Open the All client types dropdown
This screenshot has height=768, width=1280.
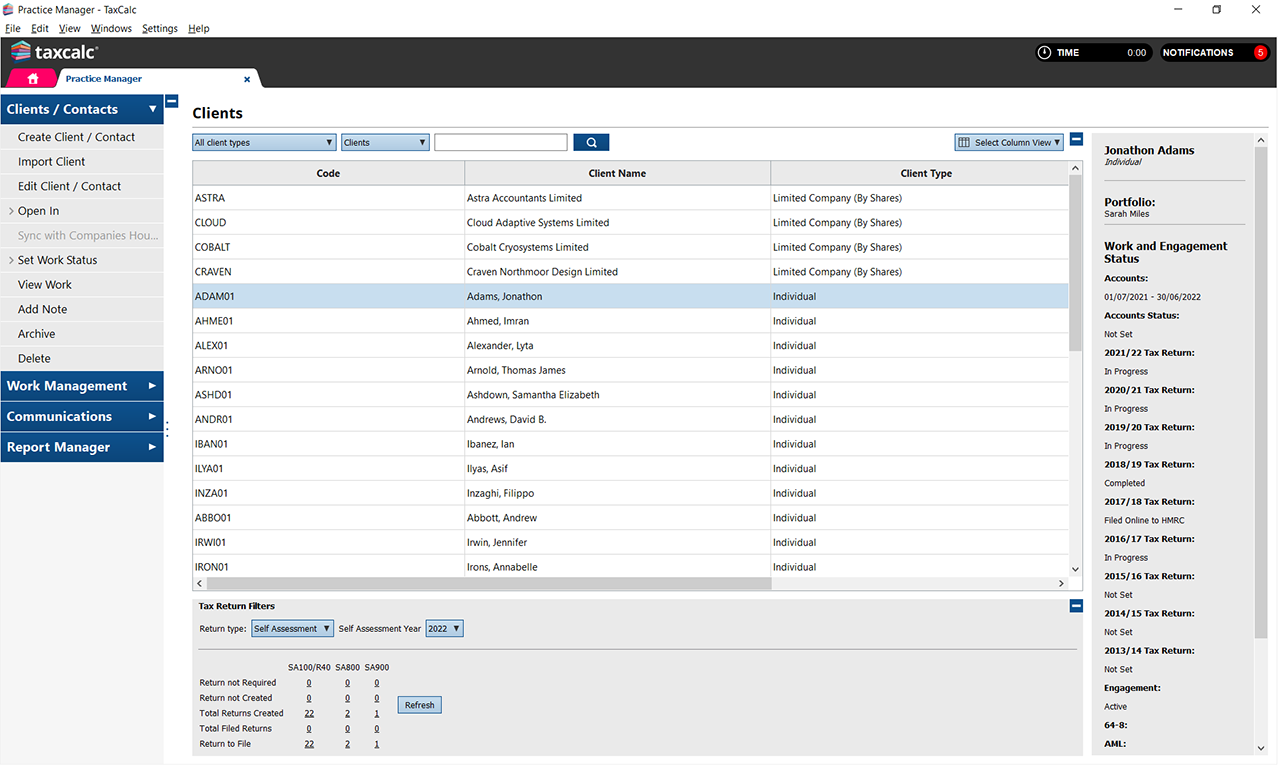[264, 143]
